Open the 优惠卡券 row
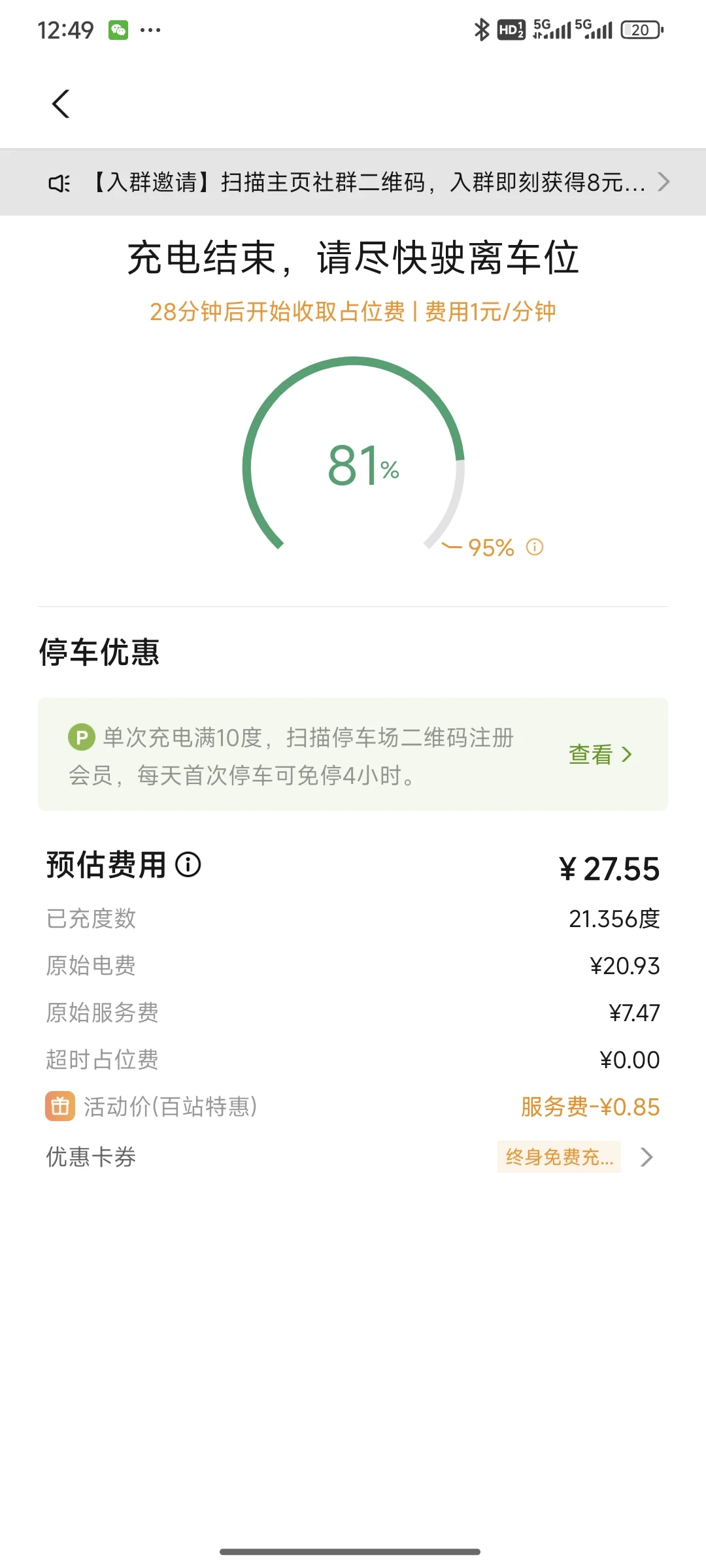 (x=353, y=1157)
